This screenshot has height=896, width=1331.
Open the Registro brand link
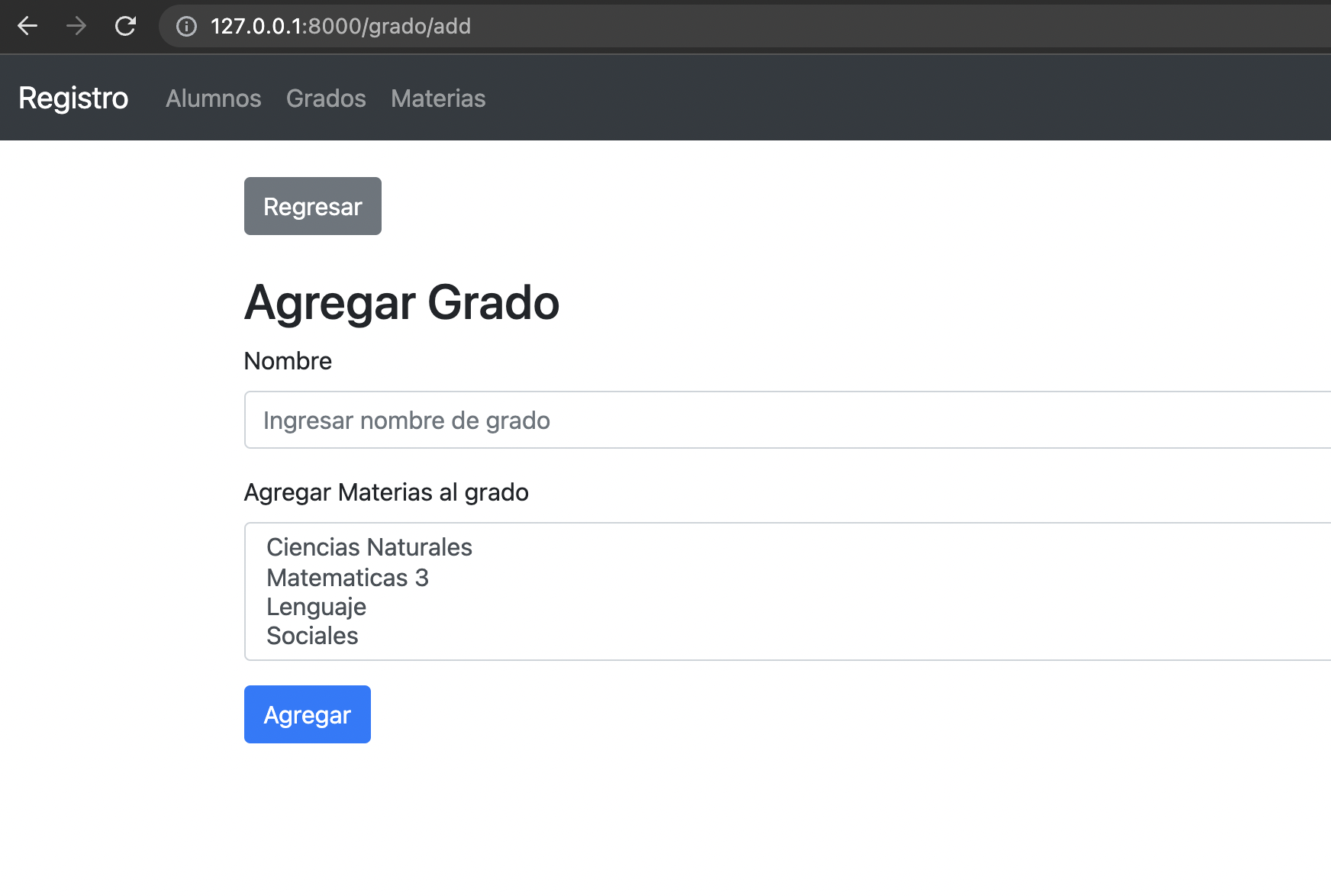[x=73, y=98]
